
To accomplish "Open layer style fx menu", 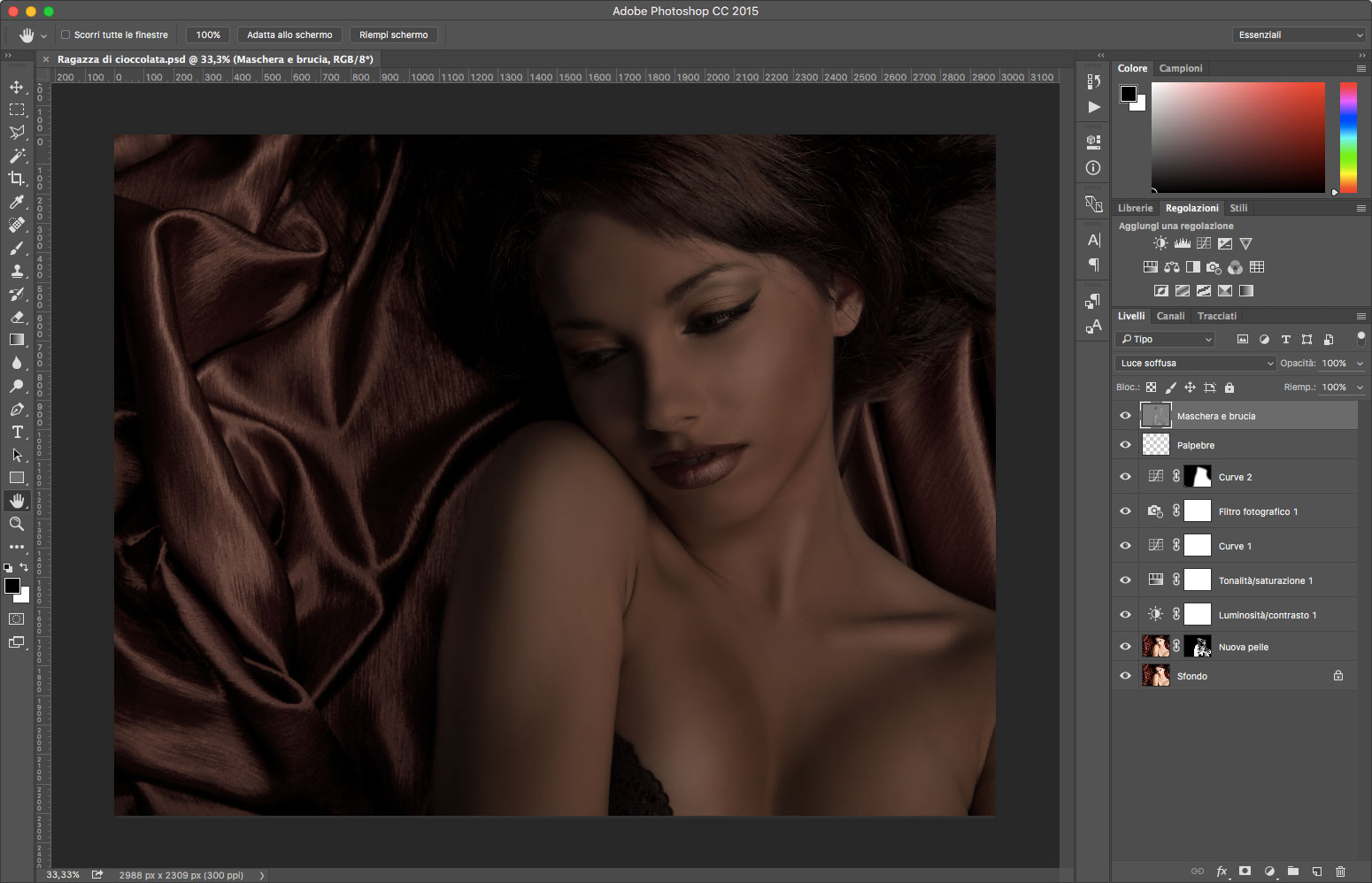I will coord(1222,871).
